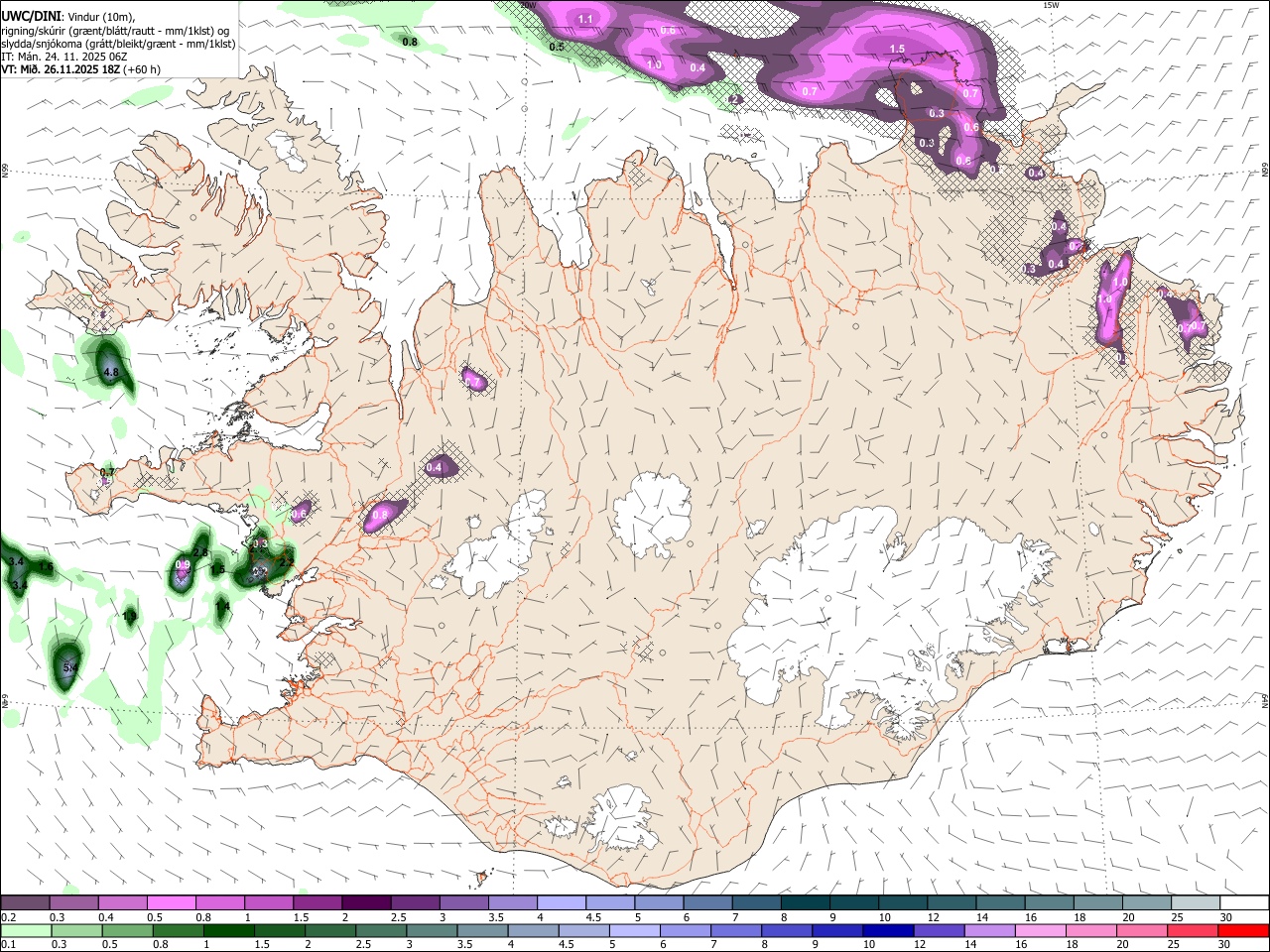Select the upper legend 0.5–0.8 bright pink swatch

tap(171, 902)
